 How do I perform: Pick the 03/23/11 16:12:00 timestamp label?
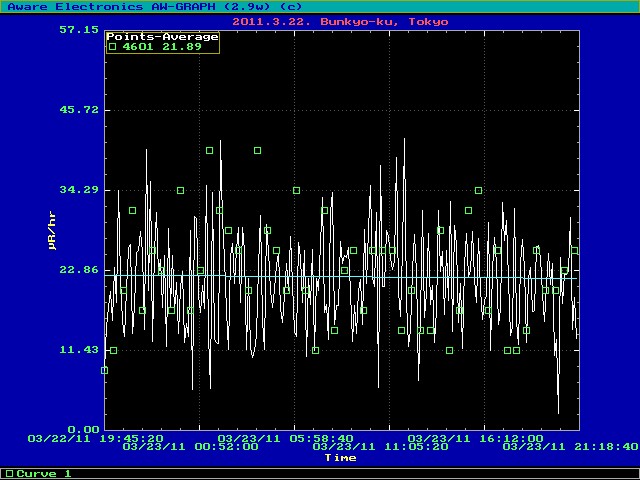pyautogui.click(x=475, y=438)
